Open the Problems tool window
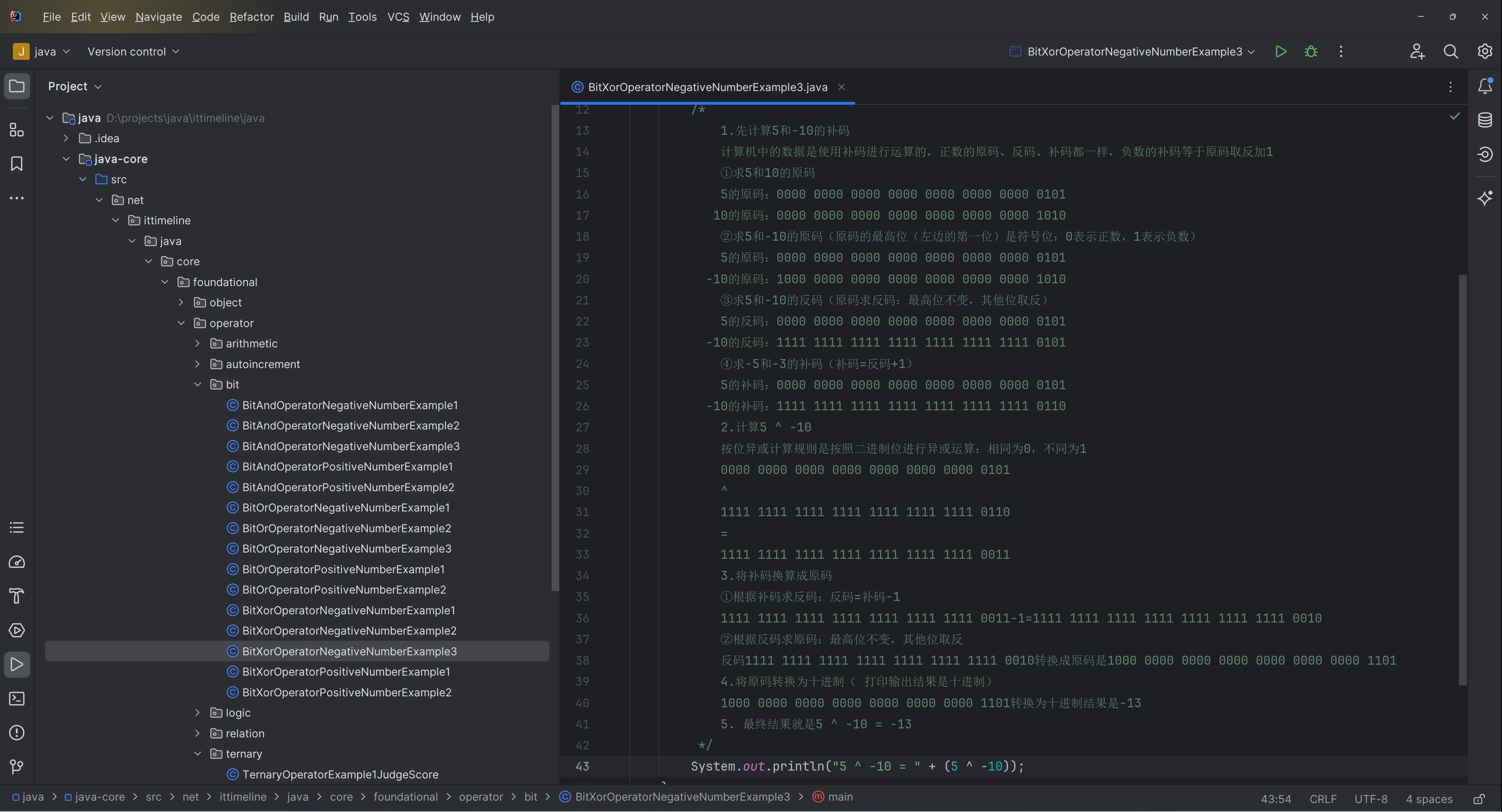1502x812 pixels. (17, 733)
